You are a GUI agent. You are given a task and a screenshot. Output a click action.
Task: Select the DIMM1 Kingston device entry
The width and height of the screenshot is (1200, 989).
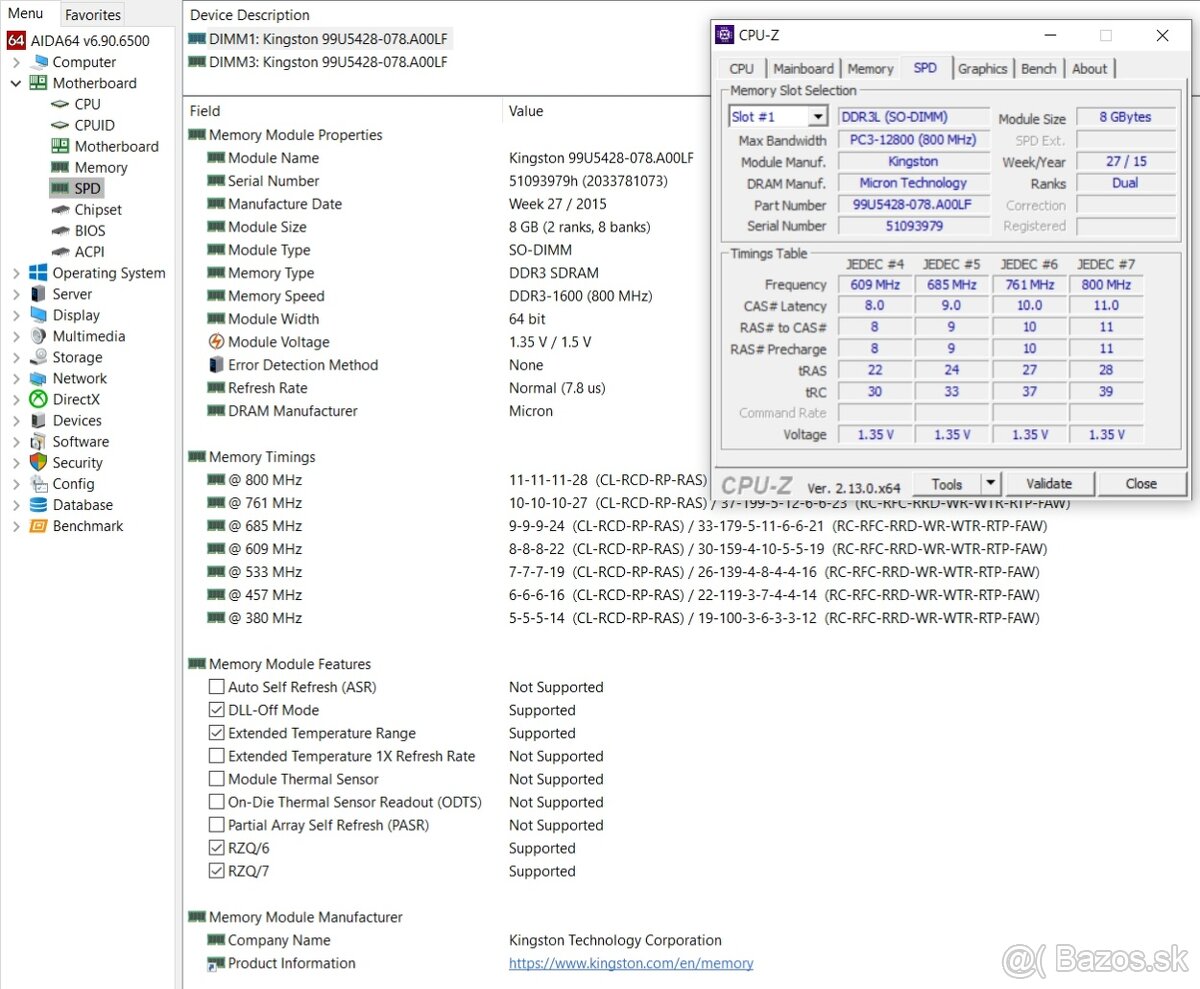pyautogui.click(x=318, y=38)
